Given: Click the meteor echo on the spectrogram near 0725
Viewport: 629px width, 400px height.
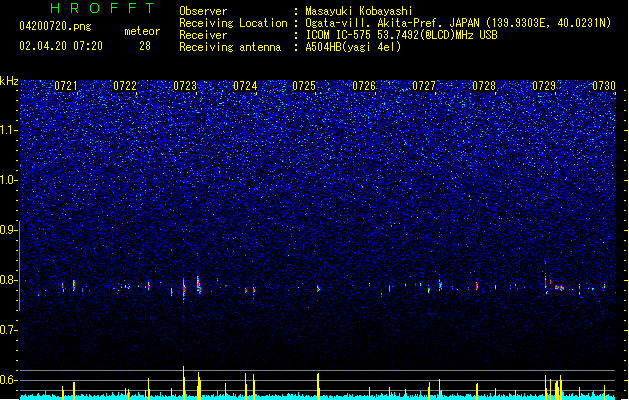Looking at the screenshot, I should tap(318, 288).
